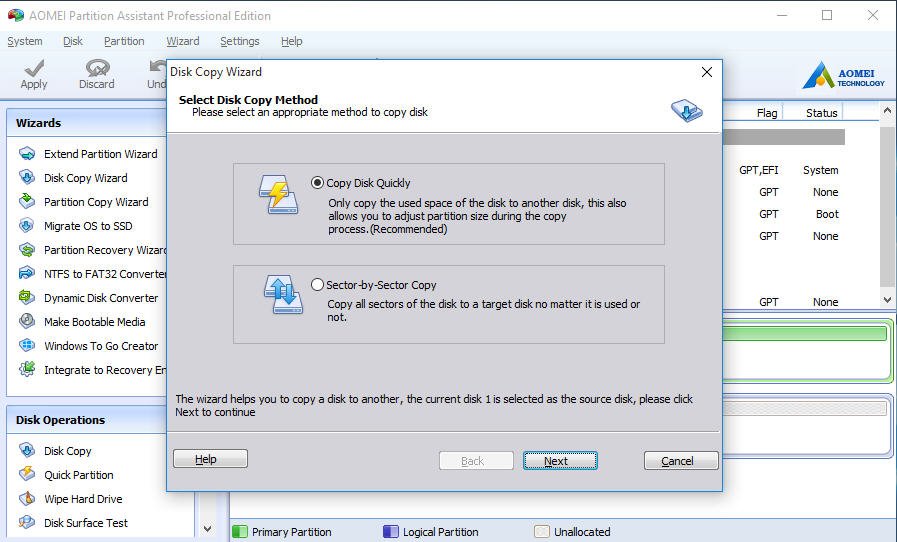The image size is (897, 542).
Task: Select the Sector-by-Sector Copy radio button
Action: (x=317, y=284)
